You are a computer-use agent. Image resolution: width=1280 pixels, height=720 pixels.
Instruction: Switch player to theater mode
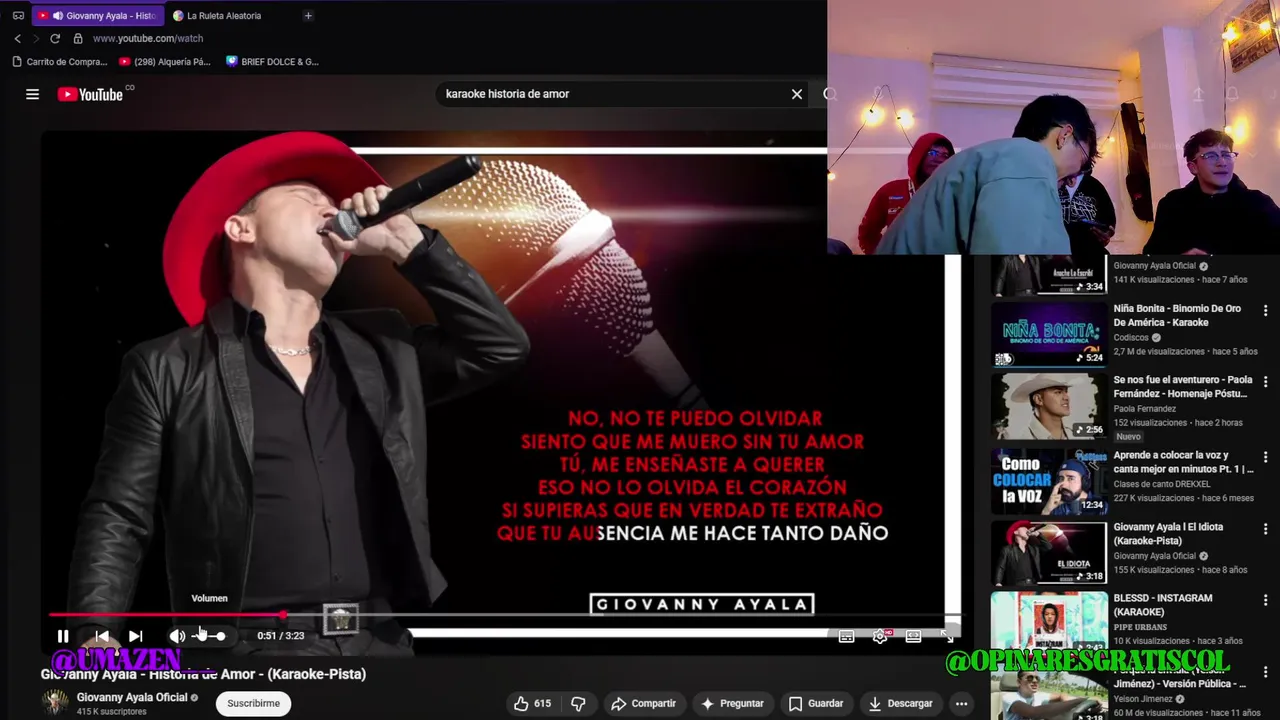[913, 636]
